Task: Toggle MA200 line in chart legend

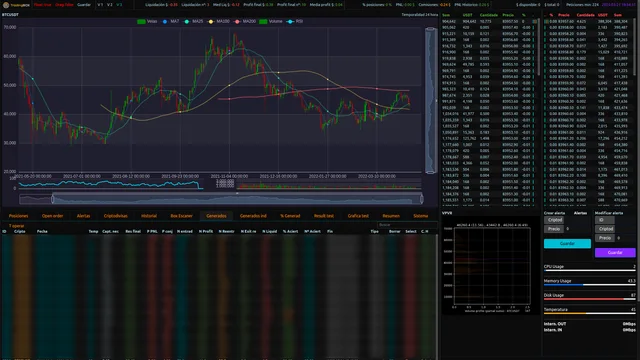Action: point(245,21)
